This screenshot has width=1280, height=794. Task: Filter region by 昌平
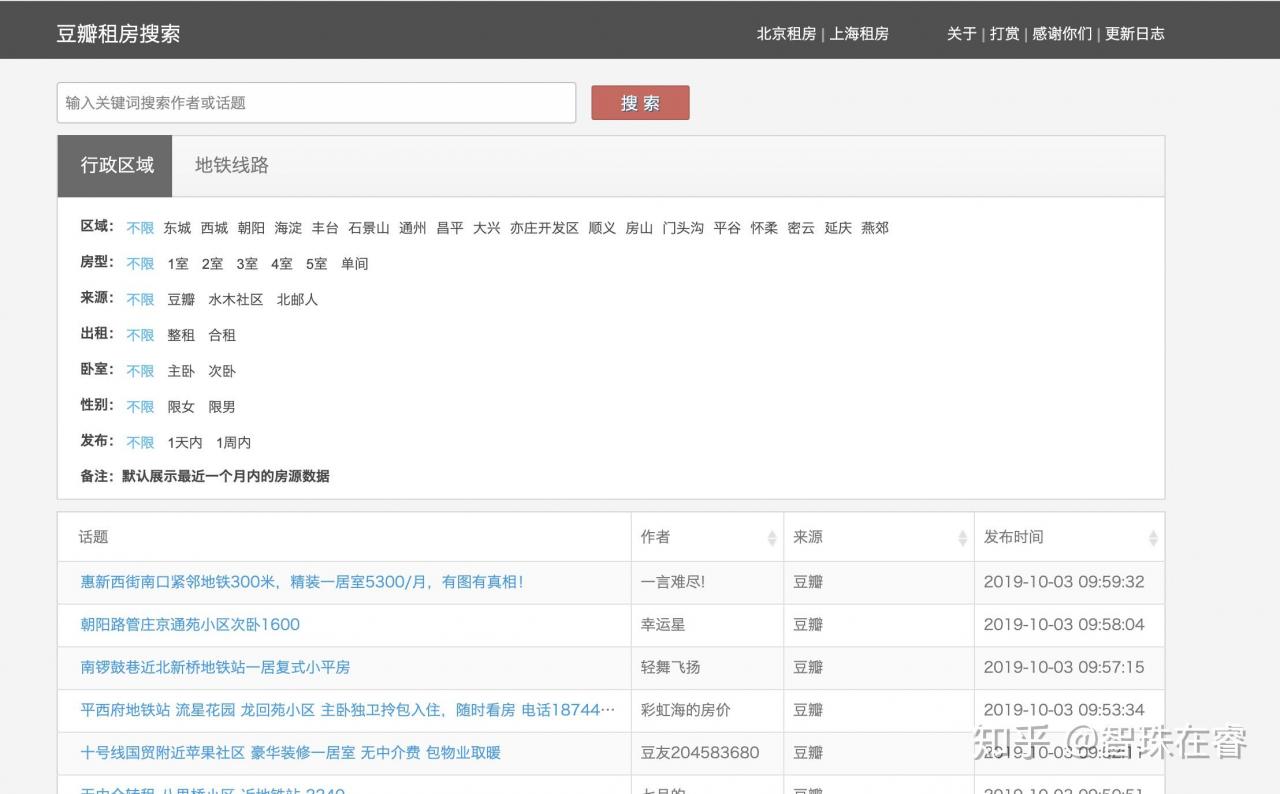tap(450, 228)
